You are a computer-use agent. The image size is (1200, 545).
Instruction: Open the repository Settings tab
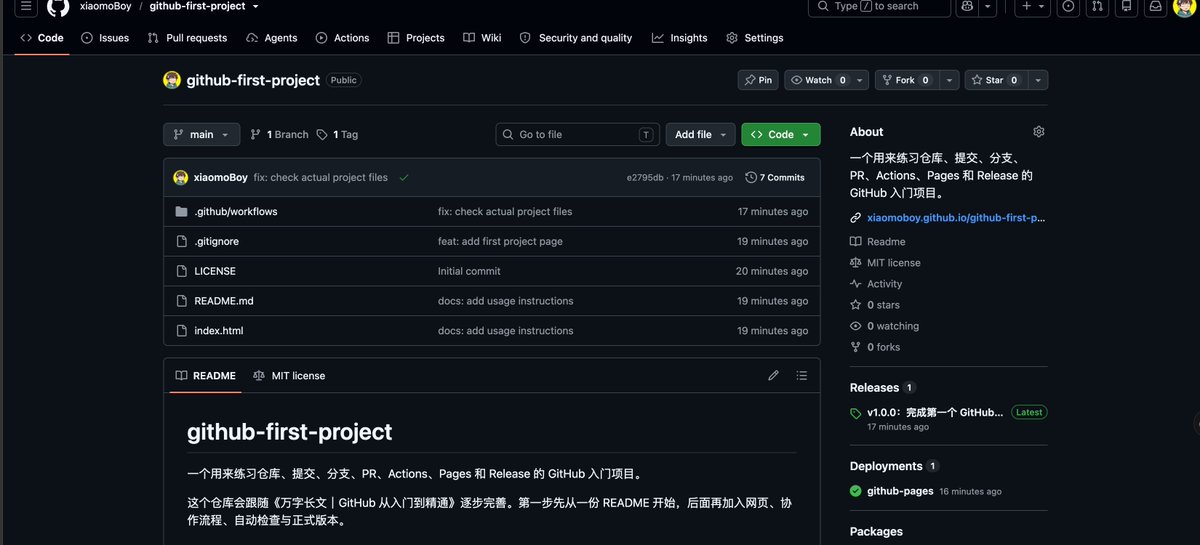click(x=755, y=38)
